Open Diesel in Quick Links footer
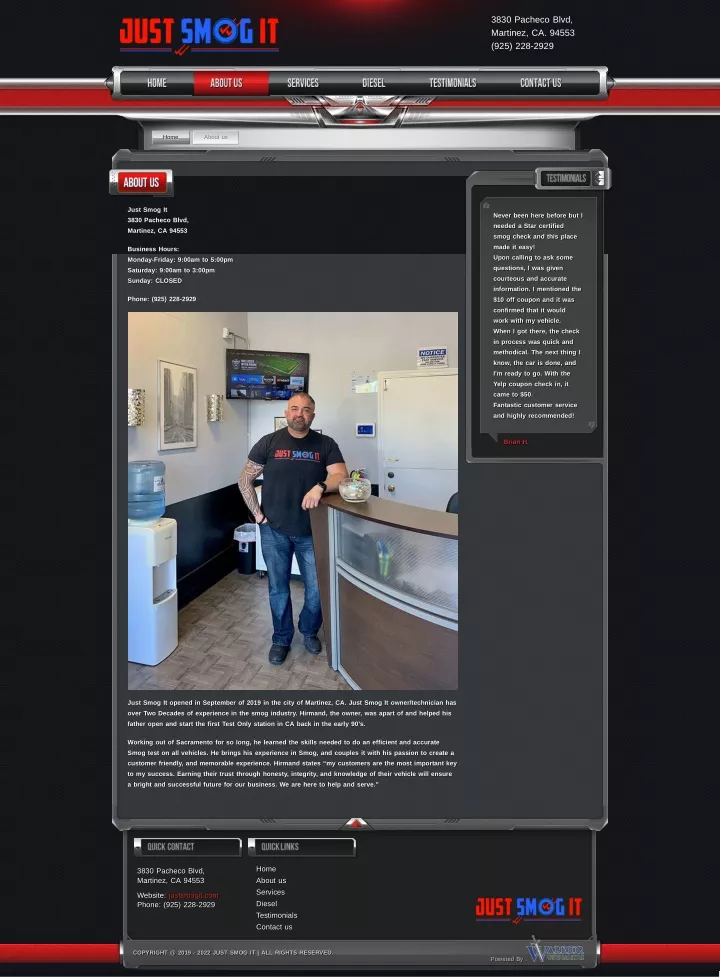The width and height of the screenshot is (720, 977). coord(267,903)
